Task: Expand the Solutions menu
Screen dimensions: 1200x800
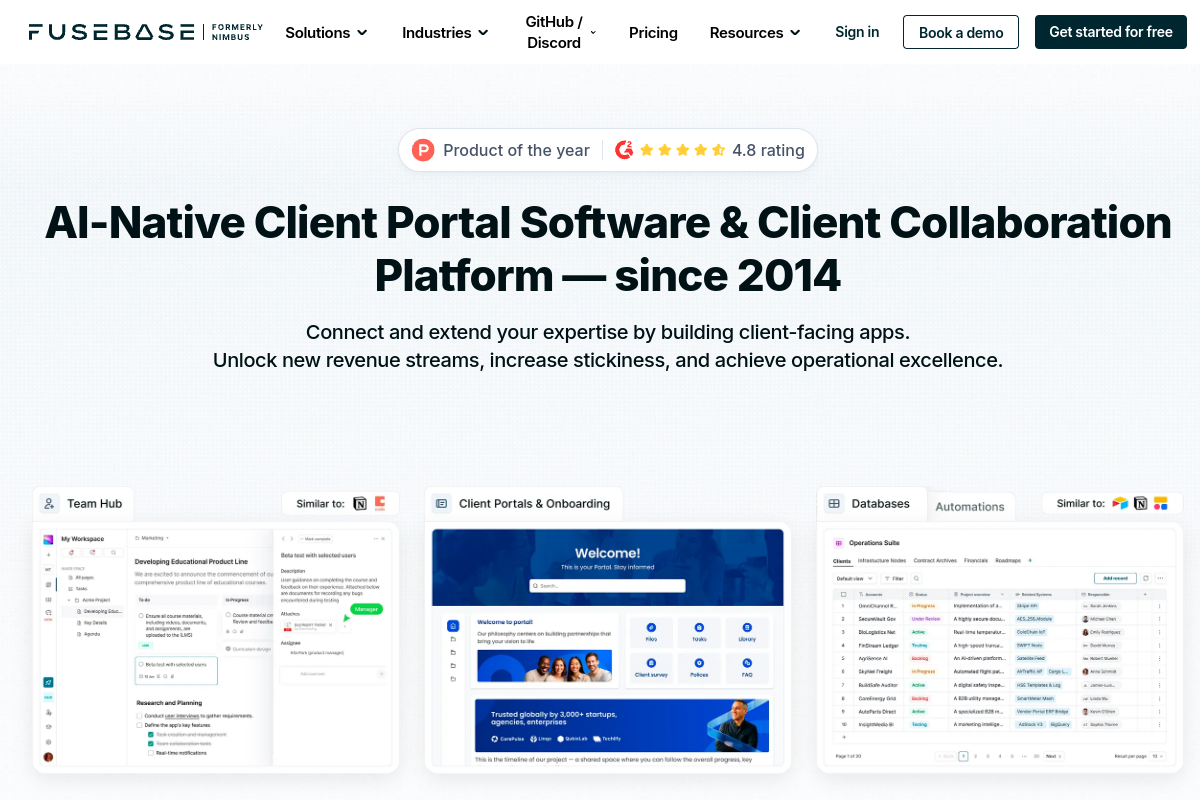Action: (x=327, y=32)
